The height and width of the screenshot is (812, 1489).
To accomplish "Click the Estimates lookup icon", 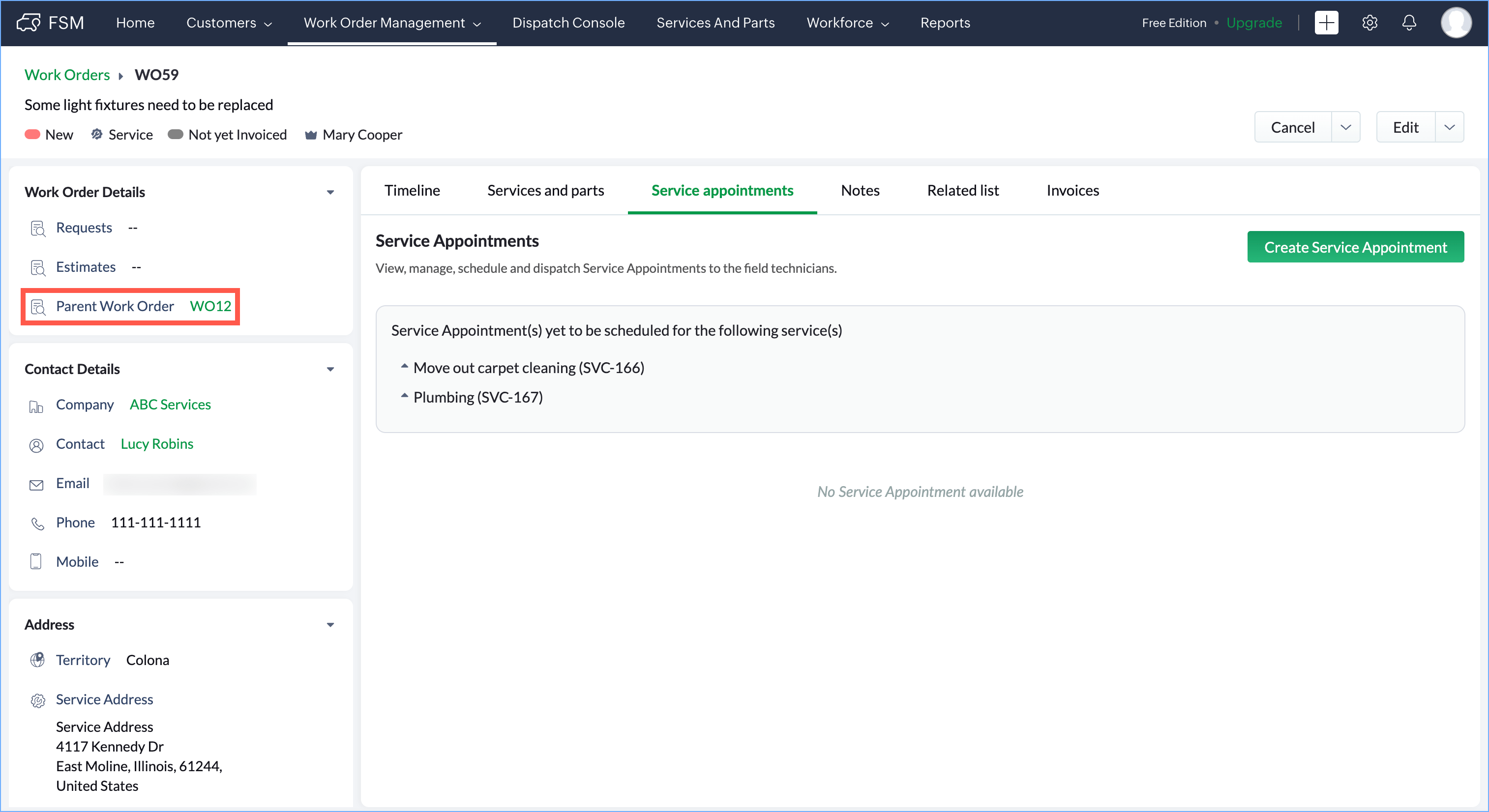I will tap(37, 267).
